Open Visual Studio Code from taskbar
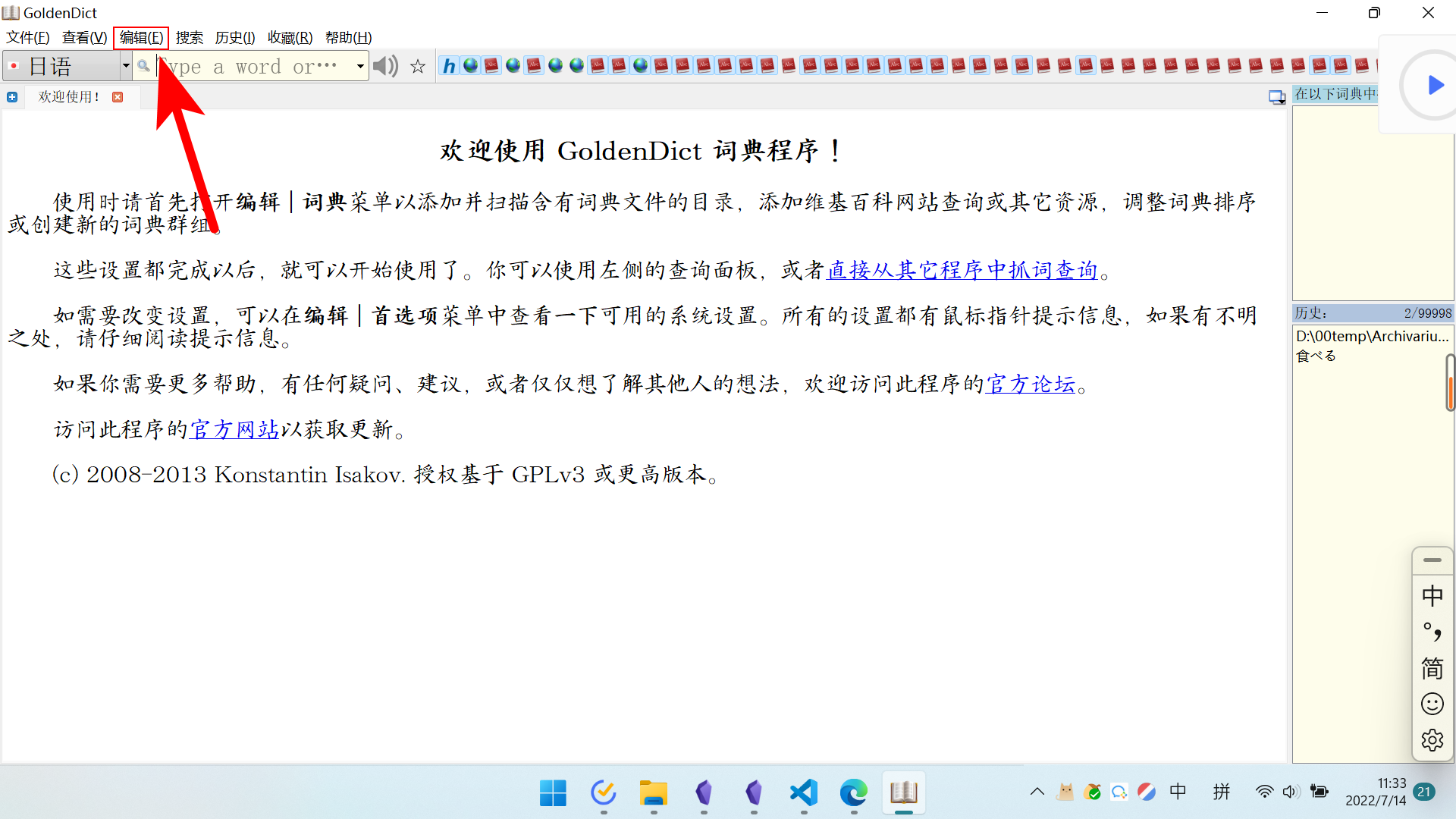Screen dimensions: 1456x819 coord(804,793)
